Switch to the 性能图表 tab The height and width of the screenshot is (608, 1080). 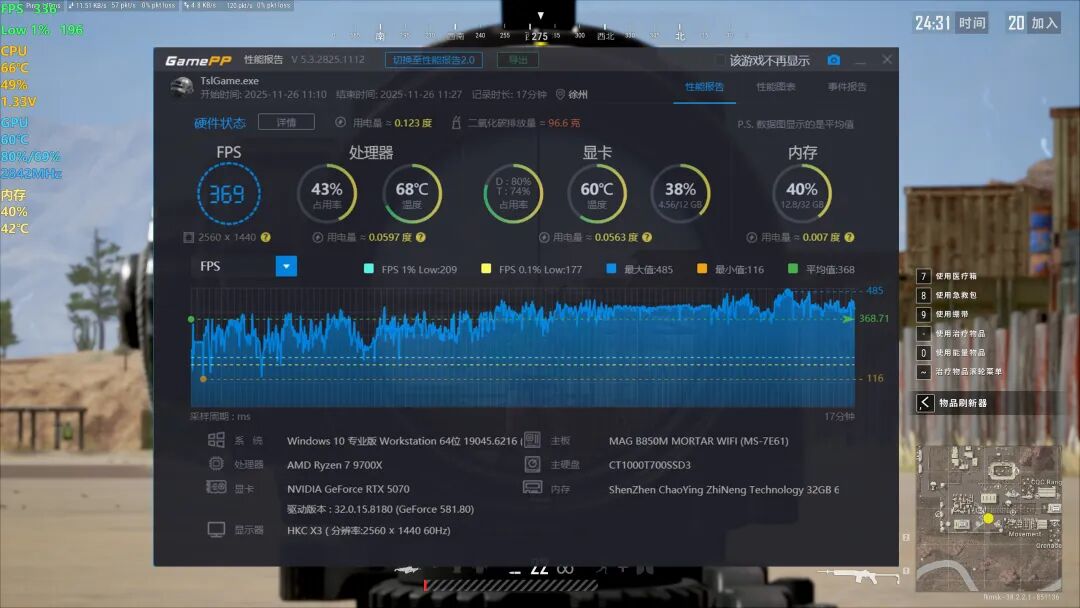click(x=776, y=87)
